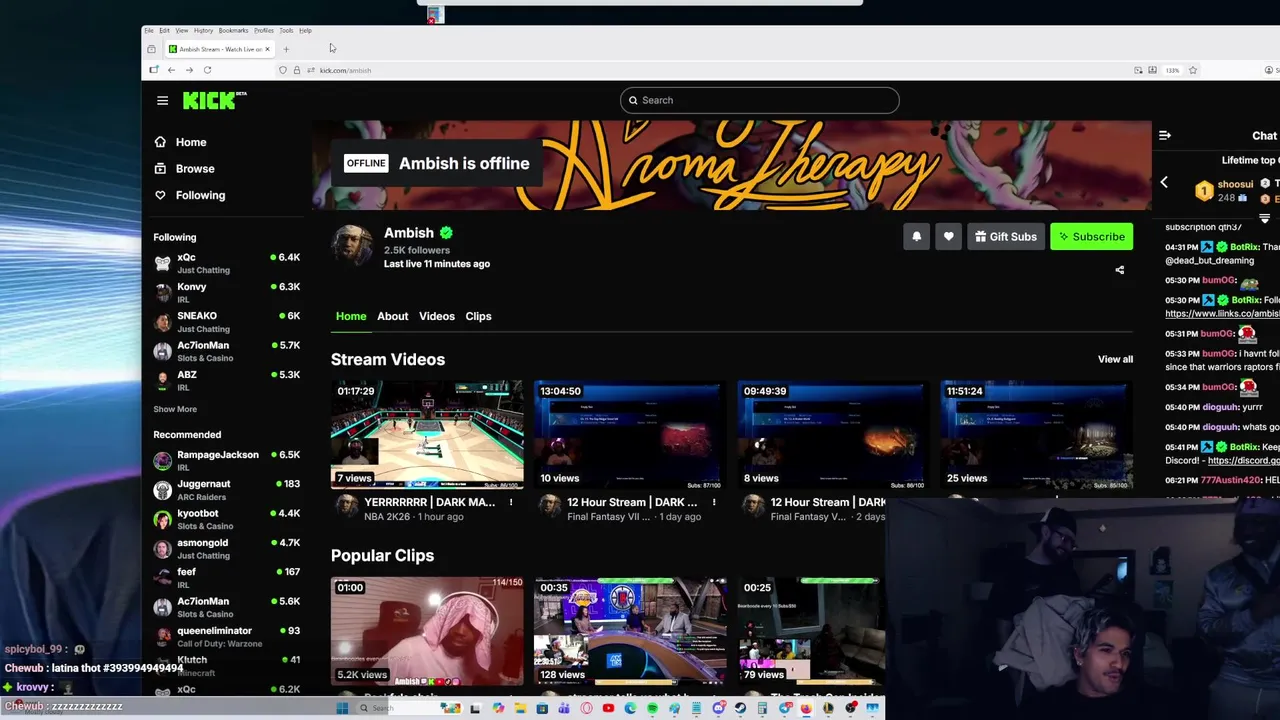Click the Search input field
This screenshot has width=1280, height=720.
pyautogui.click(x=759, y=100)
